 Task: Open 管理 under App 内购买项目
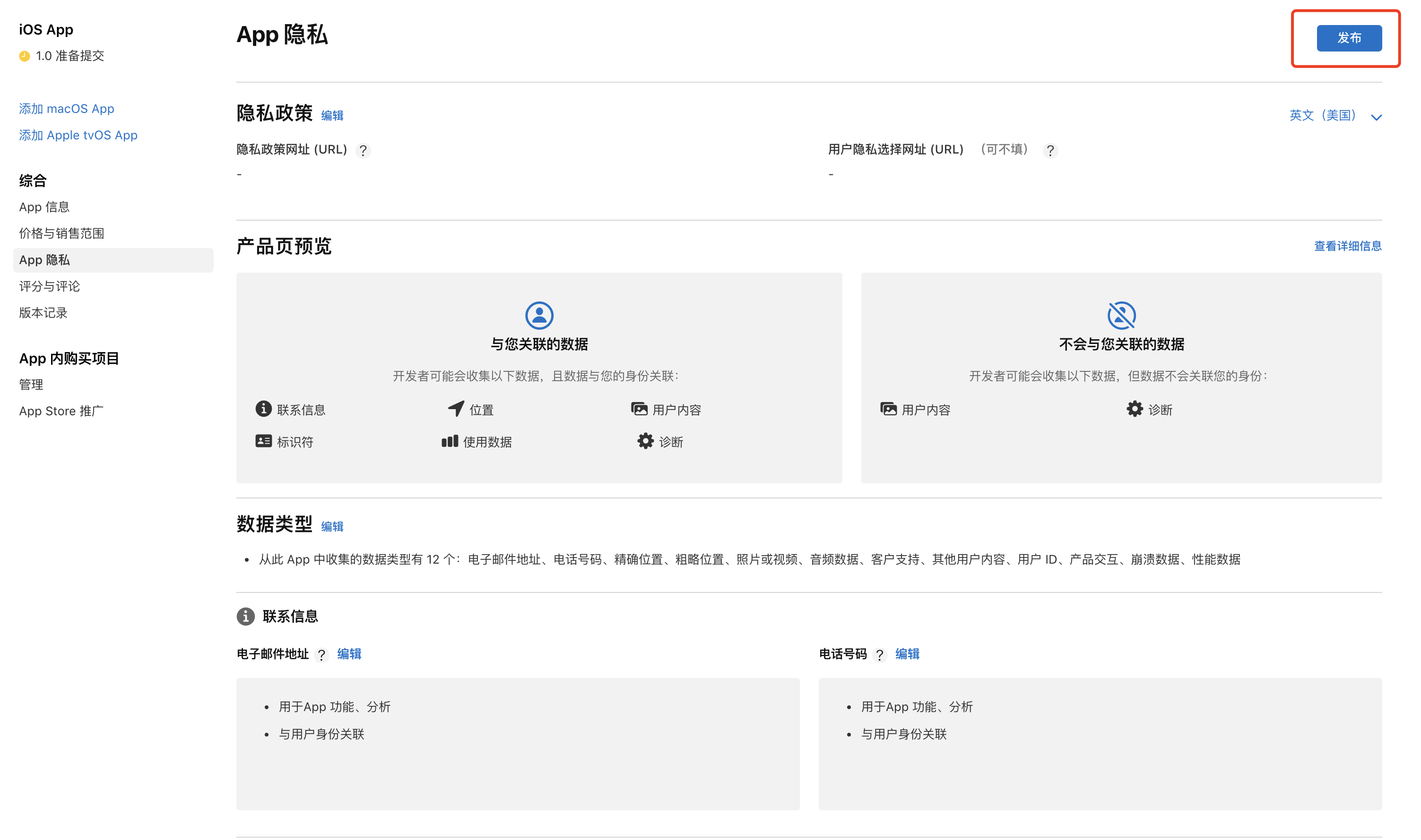[31, 385]
